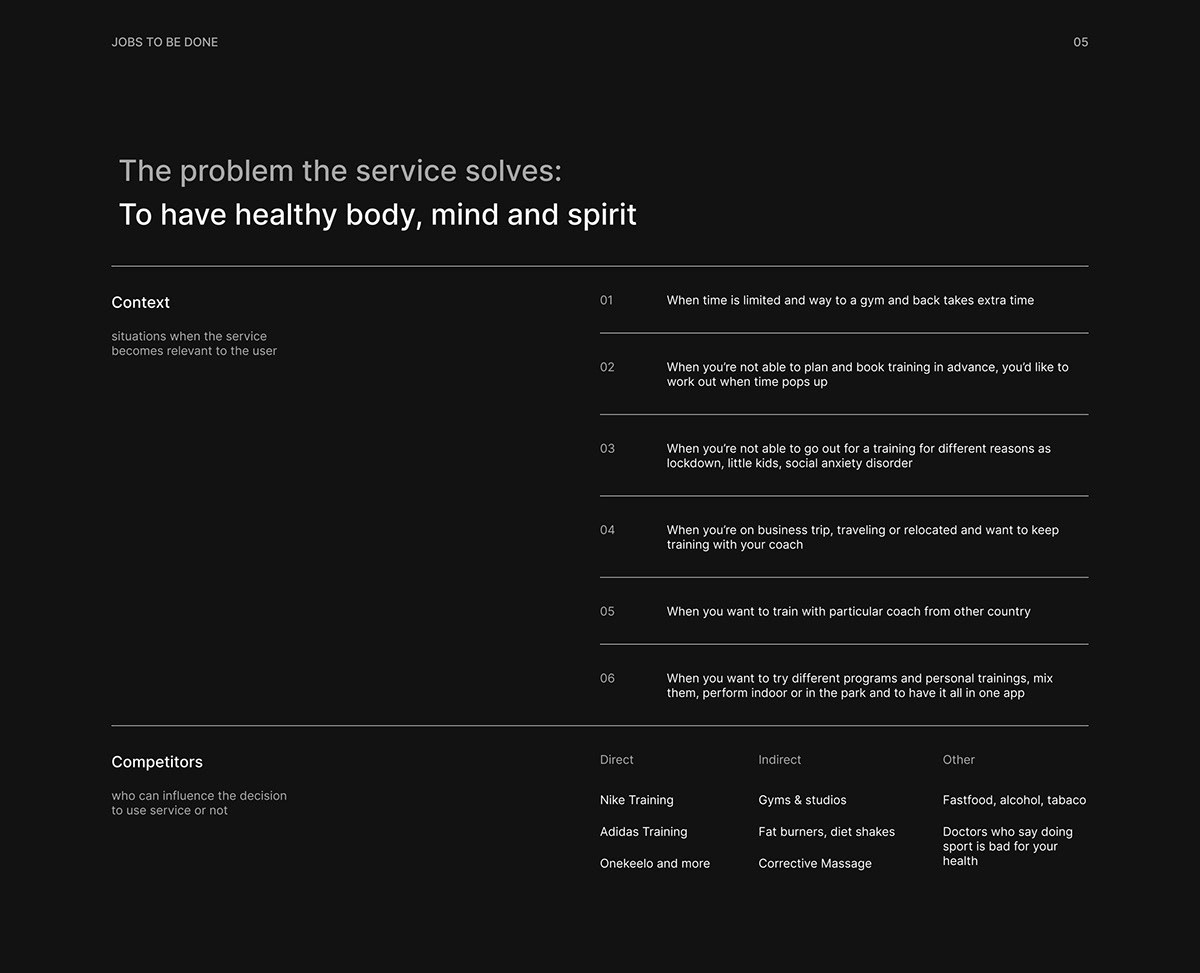Click the 'JOBS TO BE DONE' header label
This screenshot has height=973, width=1200.
[164, 42]
